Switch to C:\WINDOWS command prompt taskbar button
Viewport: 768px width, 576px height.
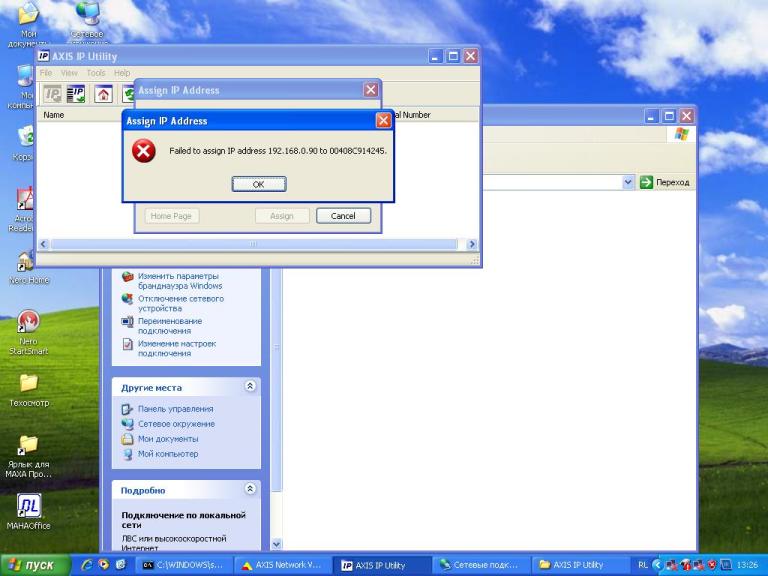pos(183,565)
